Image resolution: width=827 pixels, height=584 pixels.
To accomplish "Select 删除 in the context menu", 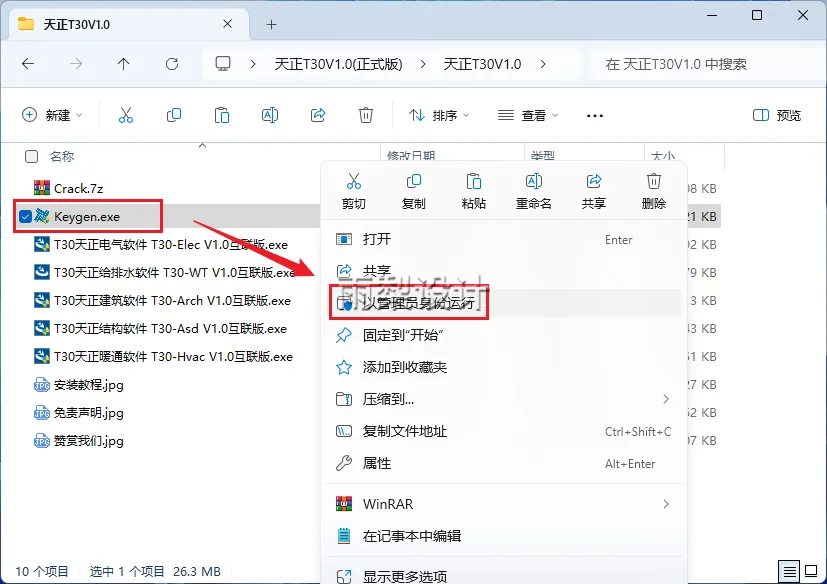I will click(654, 192).
